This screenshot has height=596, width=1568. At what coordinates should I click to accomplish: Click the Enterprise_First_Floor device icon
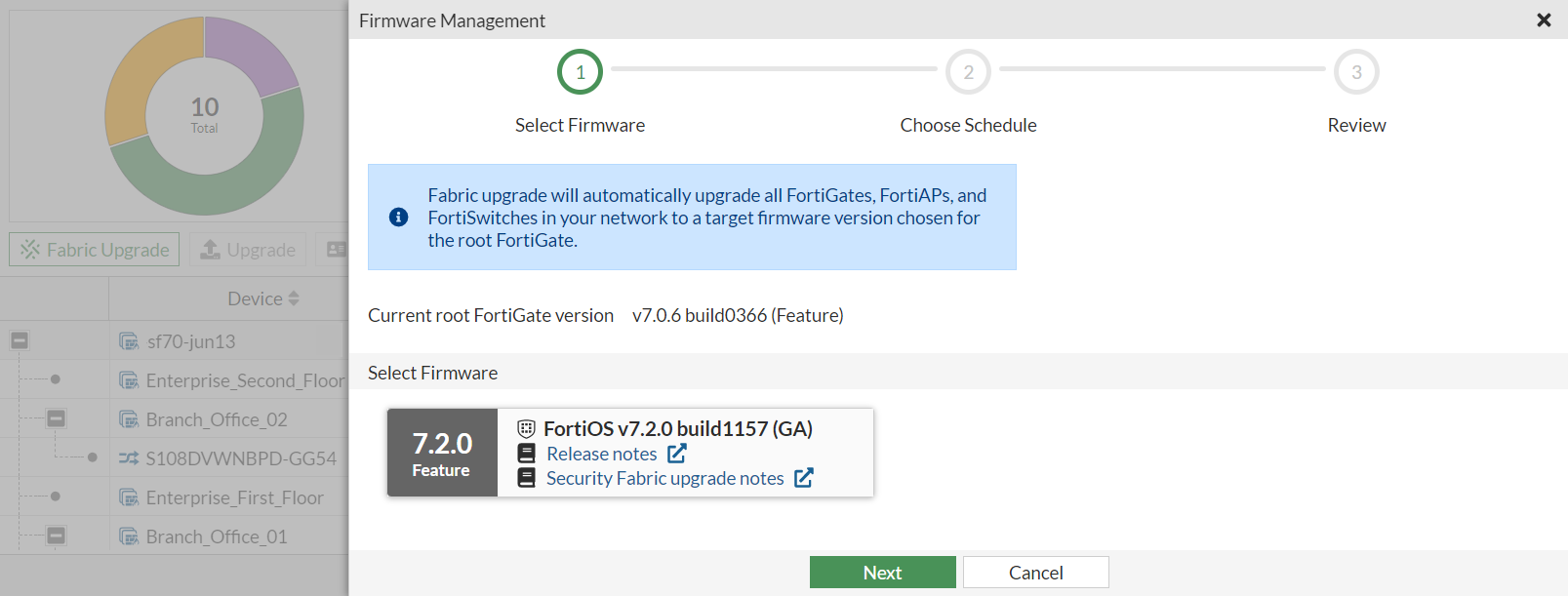(129, 497)
